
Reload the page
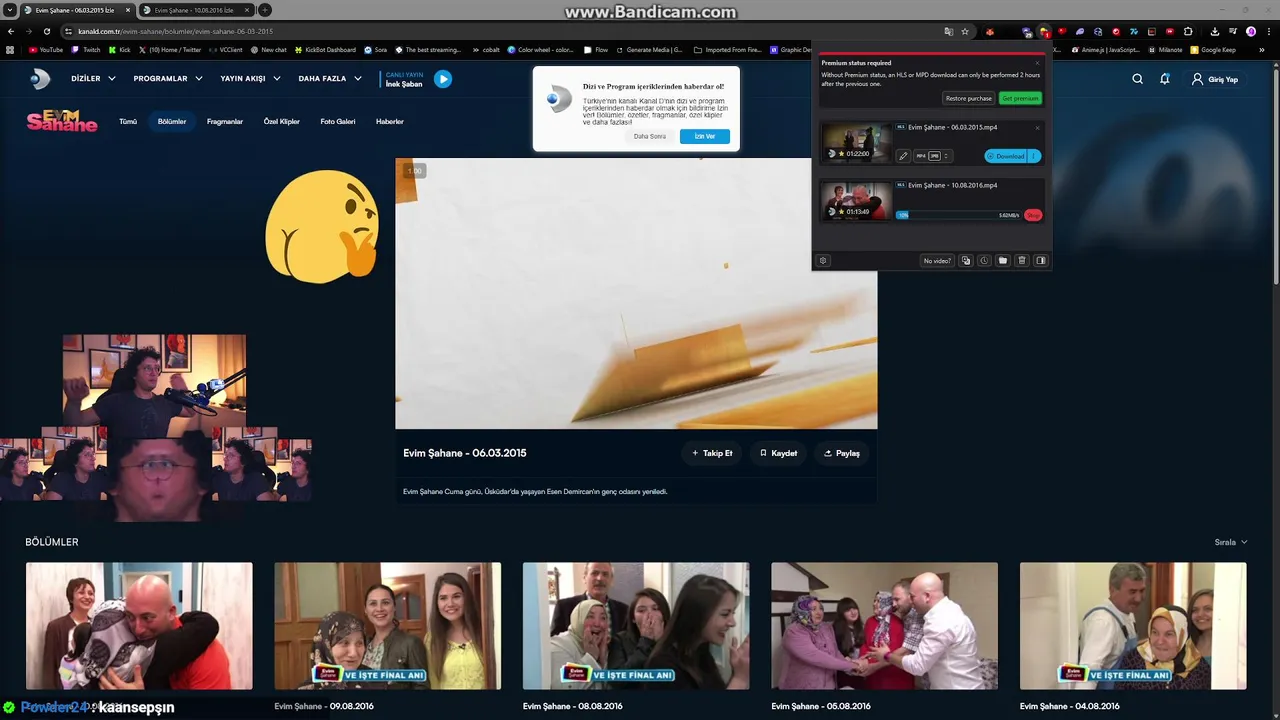(47, 31)
